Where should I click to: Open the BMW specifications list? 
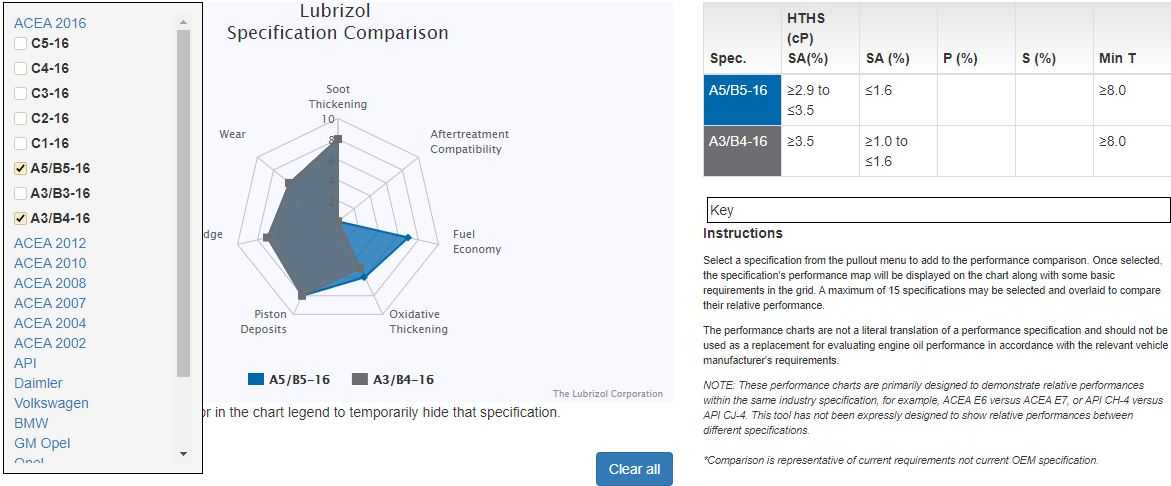point(31,423)
